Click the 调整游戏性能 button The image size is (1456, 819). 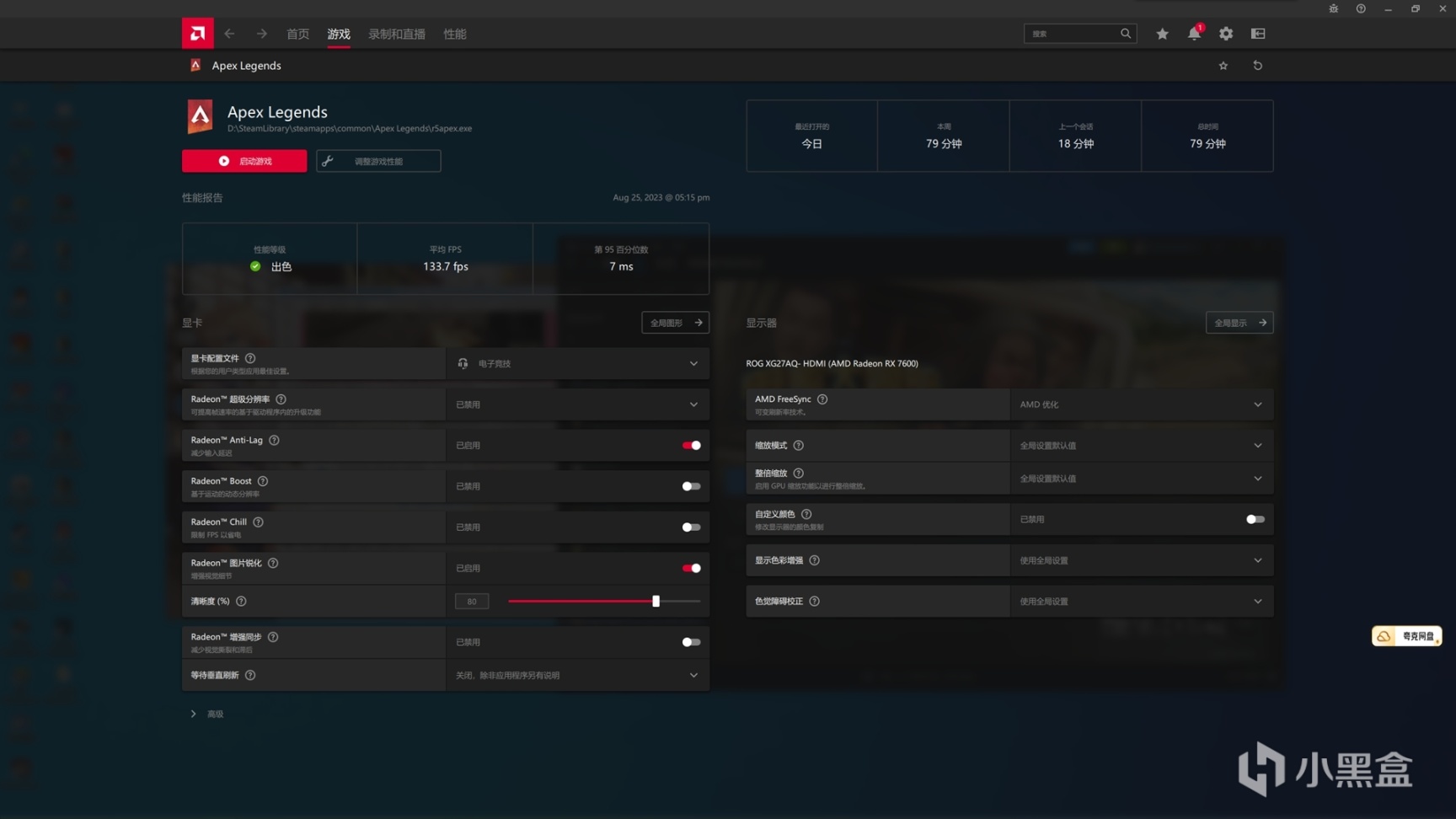click(378, 161)
